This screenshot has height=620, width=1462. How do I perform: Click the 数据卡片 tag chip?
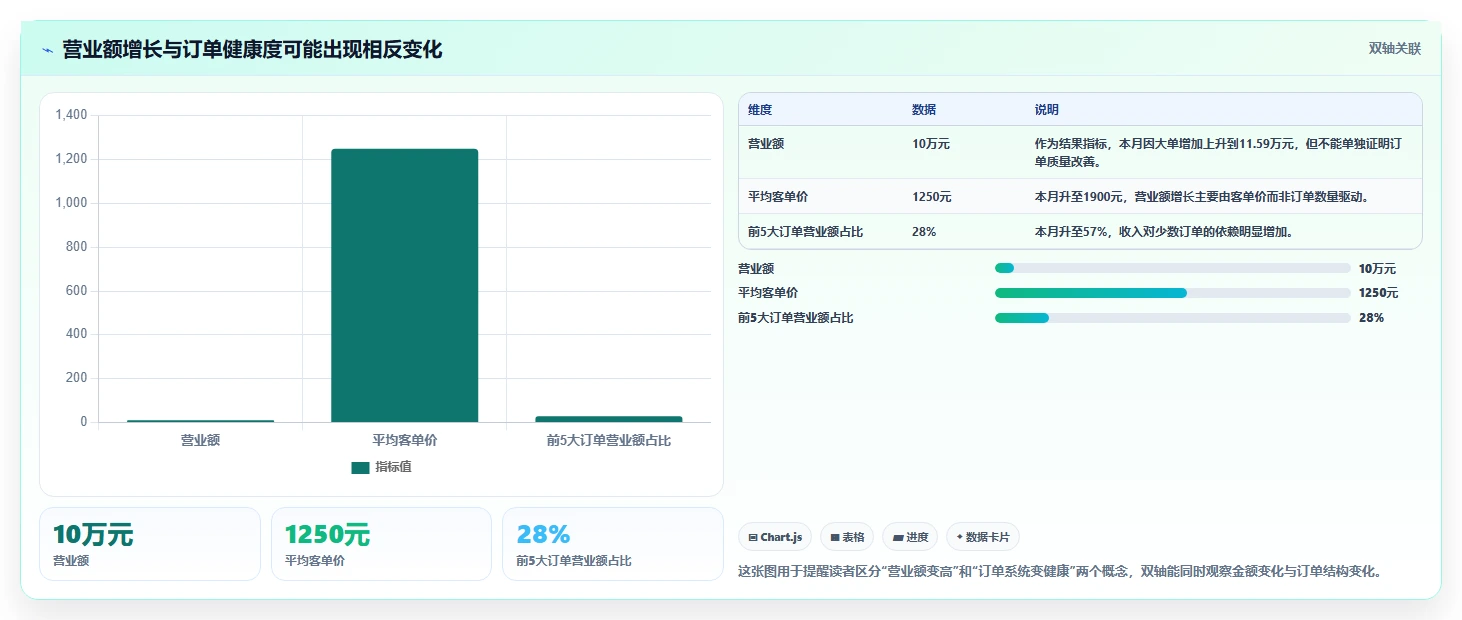pos(983,537)
